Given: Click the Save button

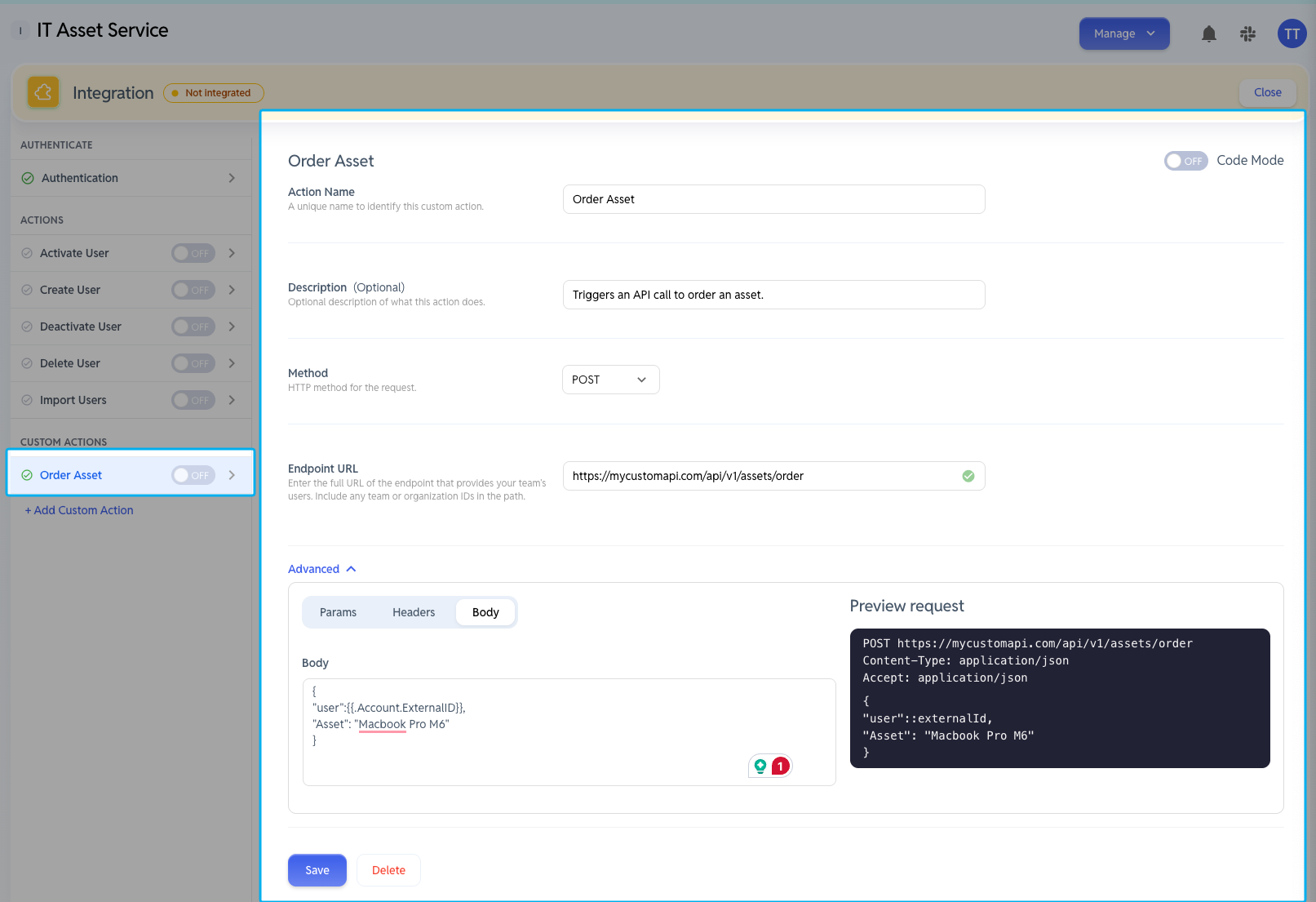Looking at the screenshot, I should click(317, 870).
